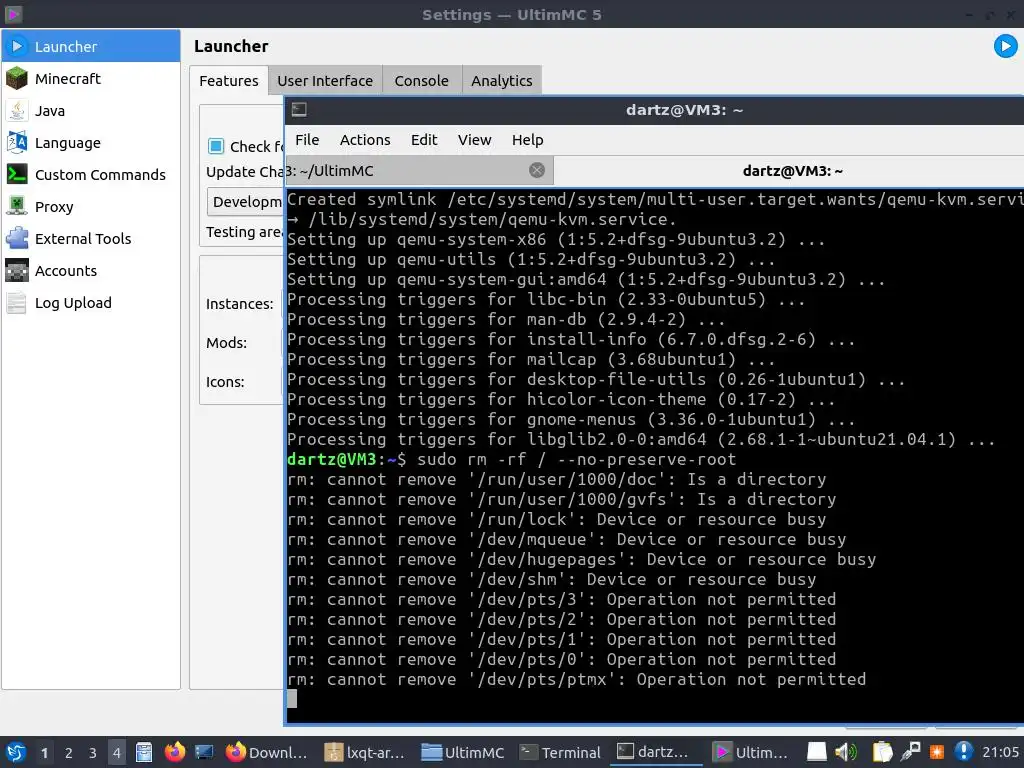Open the Accounts settings page
1024x768 pixels.
click(91, 270)
